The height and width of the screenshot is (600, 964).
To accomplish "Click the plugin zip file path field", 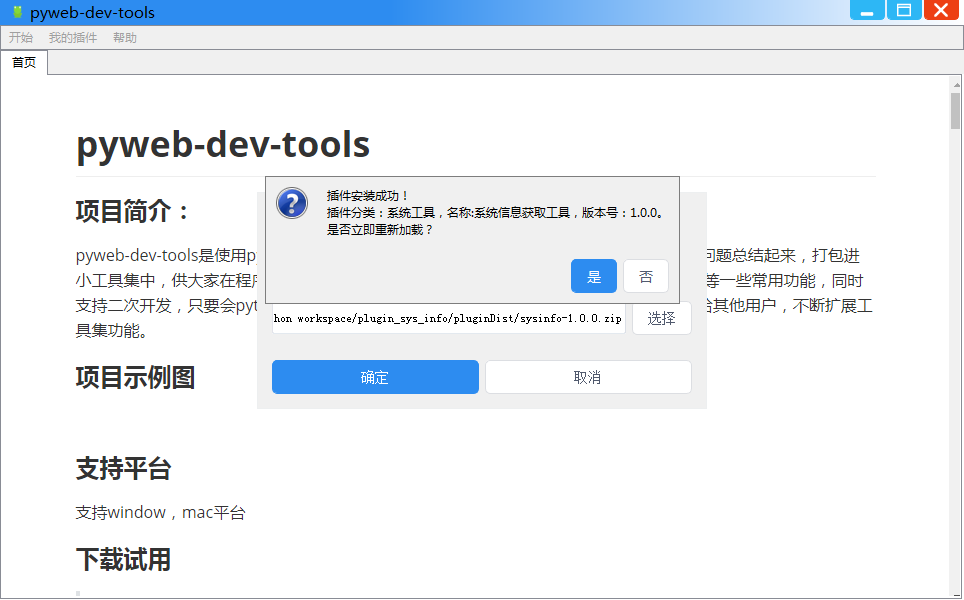I will pyautogui.click(x=448, y=318).
